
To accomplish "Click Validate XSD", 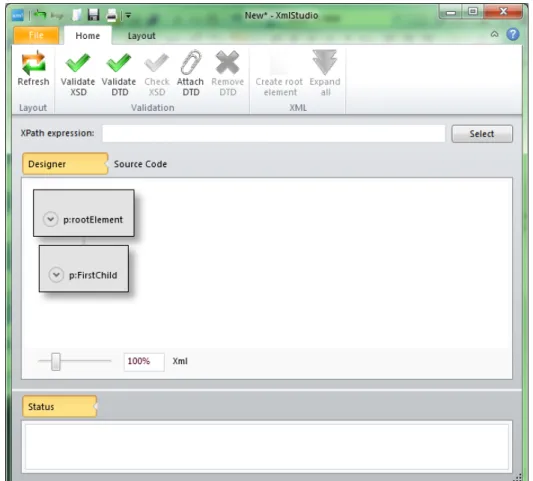I will [78, 73].
